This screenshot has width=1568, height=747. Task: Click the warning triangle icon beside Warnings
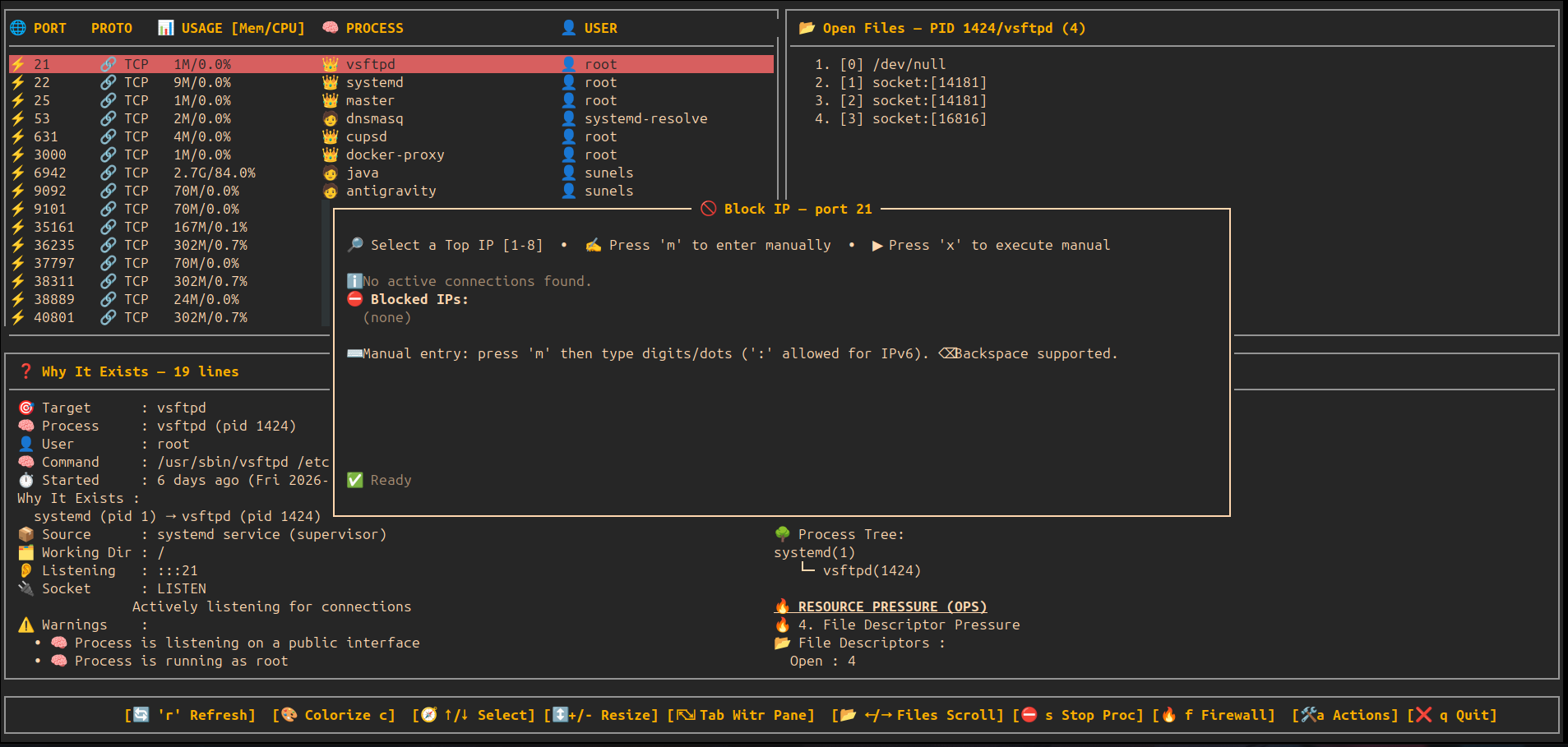[x=26, y=625]
